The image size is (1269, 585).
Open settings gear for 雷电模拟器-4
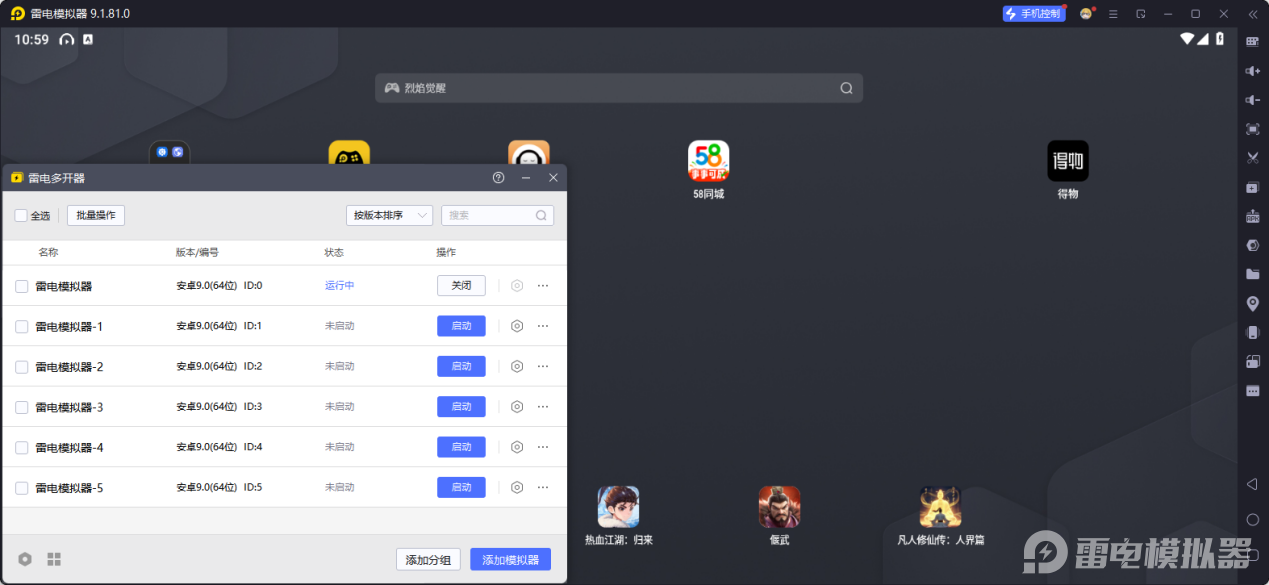(x=517, y=447)
